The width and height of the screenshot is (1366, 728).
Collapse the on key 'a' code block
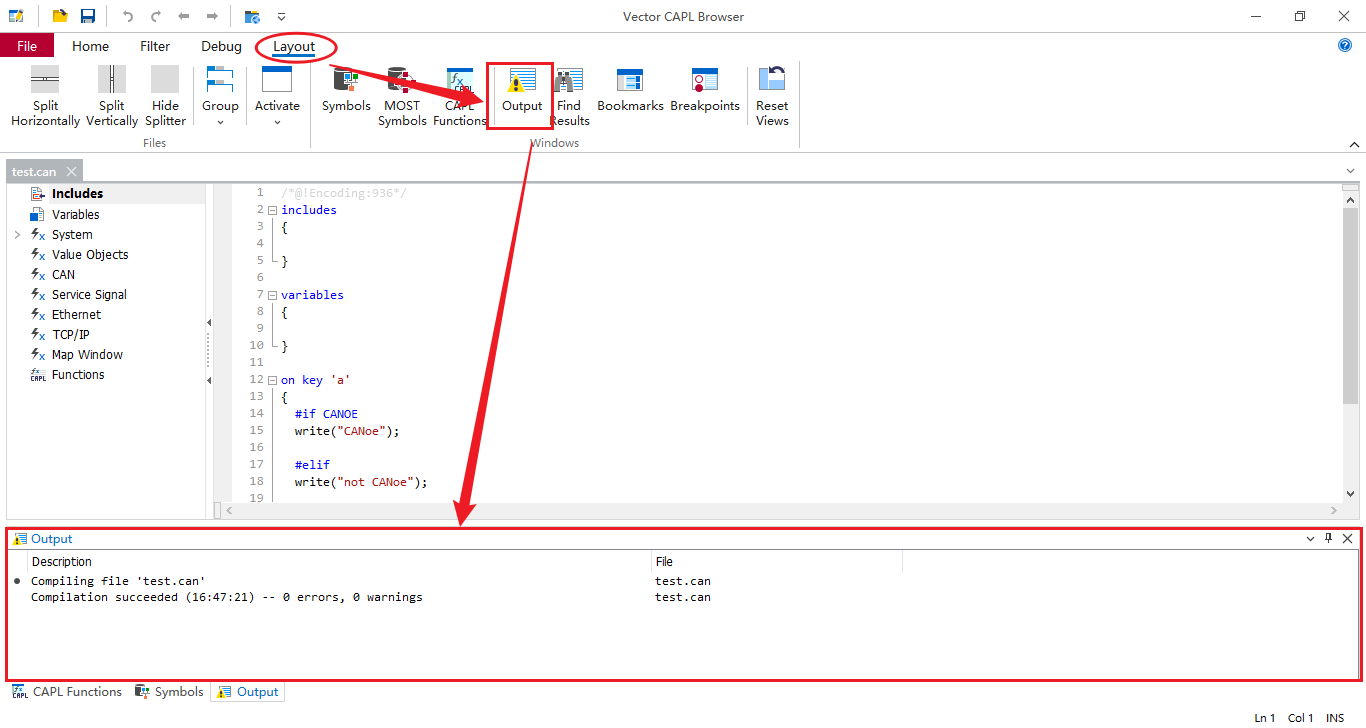pyautogui.click(x=272, y=380)
